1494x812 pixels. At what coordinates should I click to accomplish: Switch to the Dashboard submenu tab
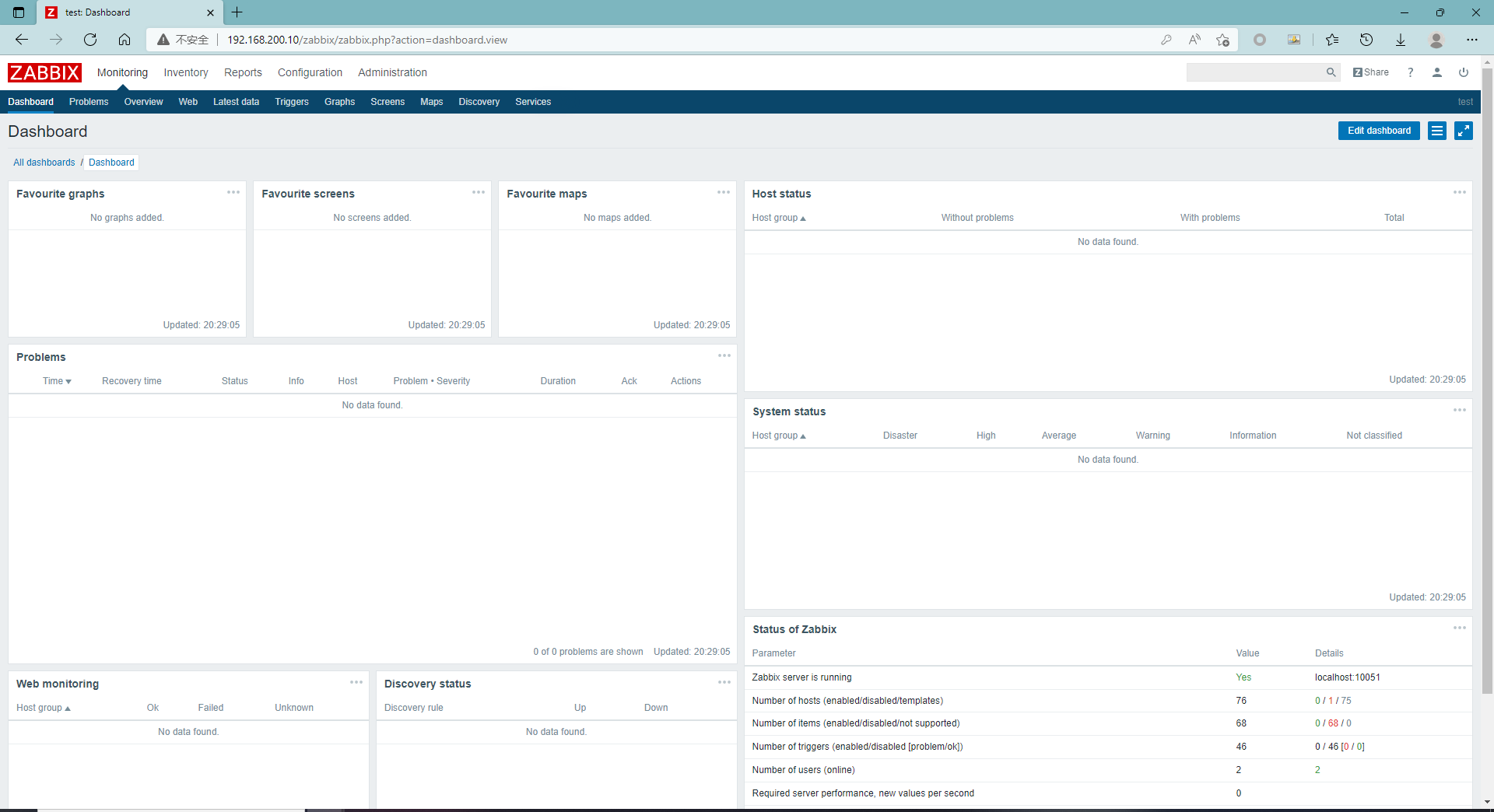(30, 102)
